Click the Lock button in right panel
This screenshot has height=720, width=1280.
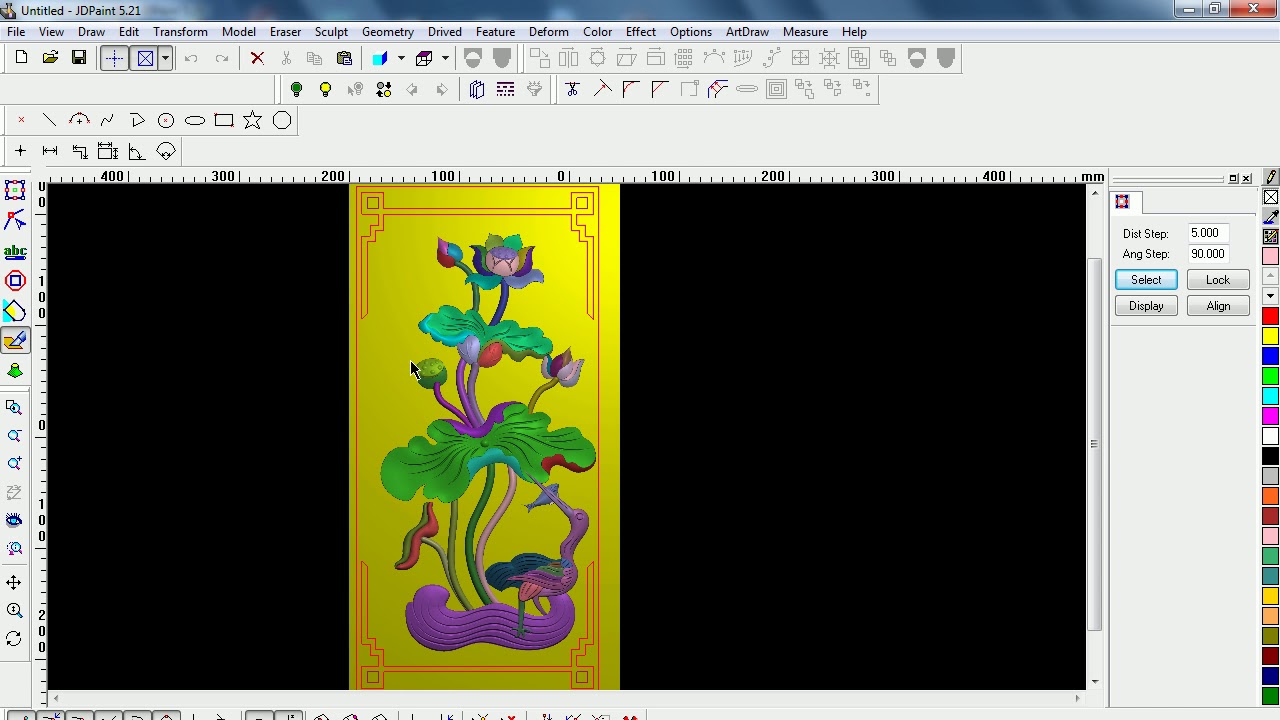[1218, 280]
